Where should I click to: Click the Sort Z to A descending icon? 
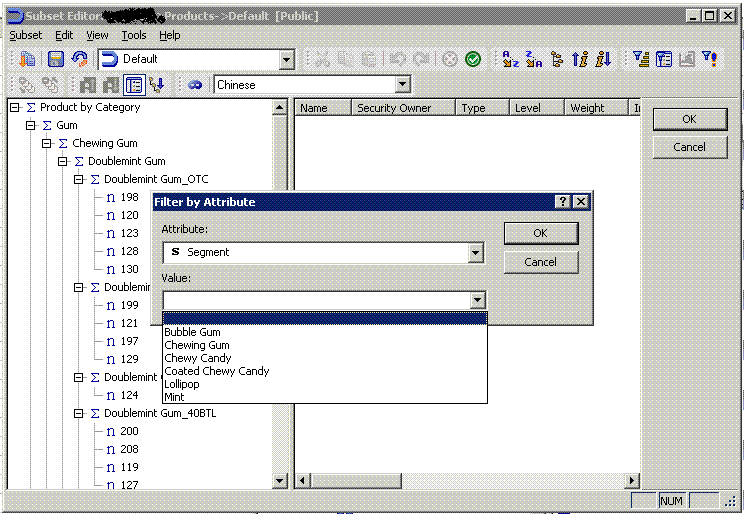click(x=534, y=60)
